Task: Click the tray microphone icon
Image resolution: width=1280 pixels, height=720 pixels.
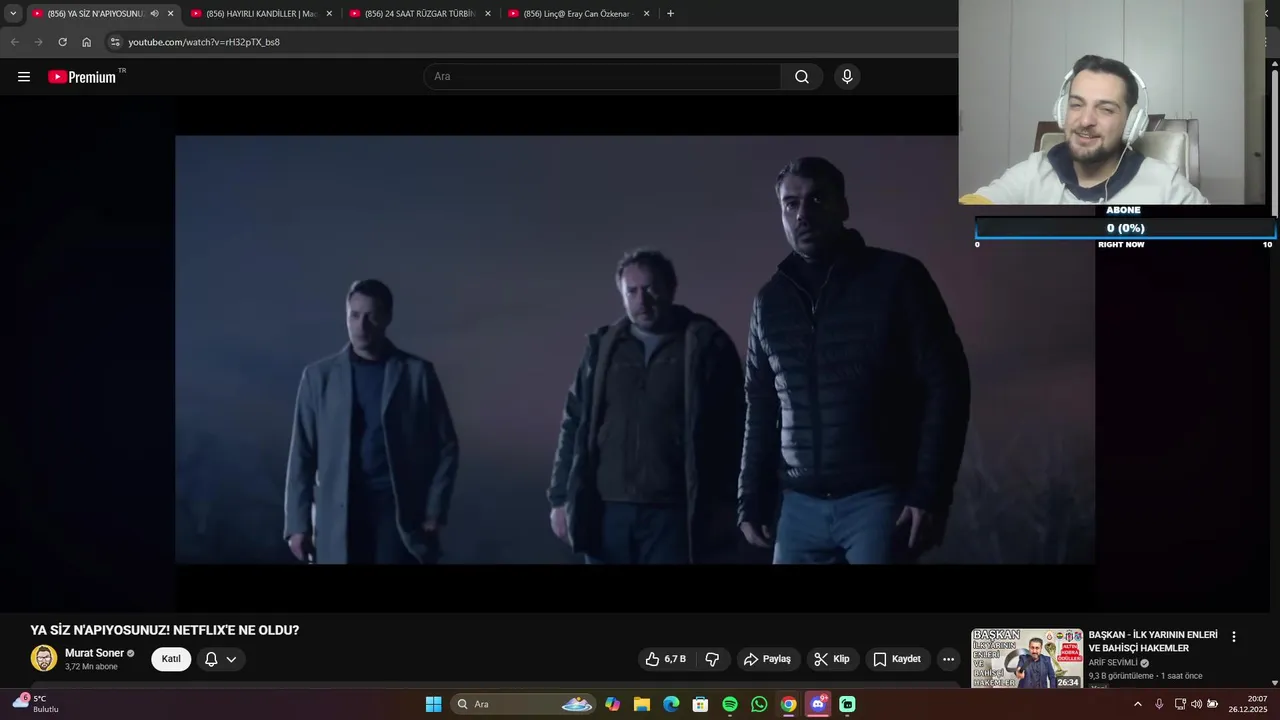Action: click(x=1159, y=704)
